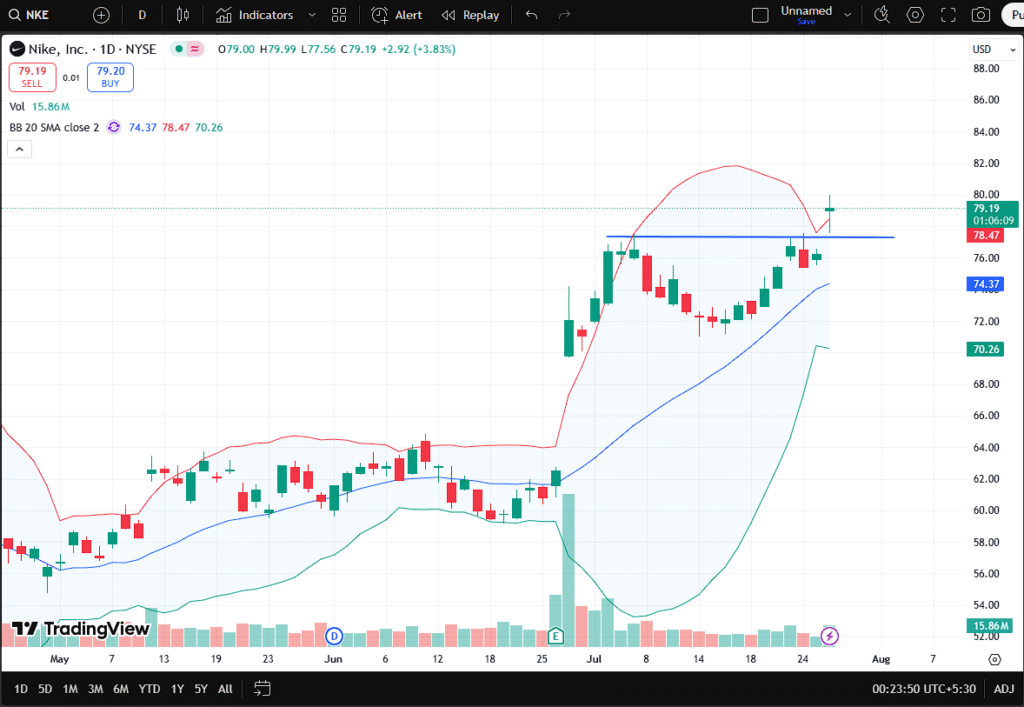The width and height of the screenshot is (1024, 707).
Task: Add a compare symbol with the plus icon
Action: [x=101, y=15]
